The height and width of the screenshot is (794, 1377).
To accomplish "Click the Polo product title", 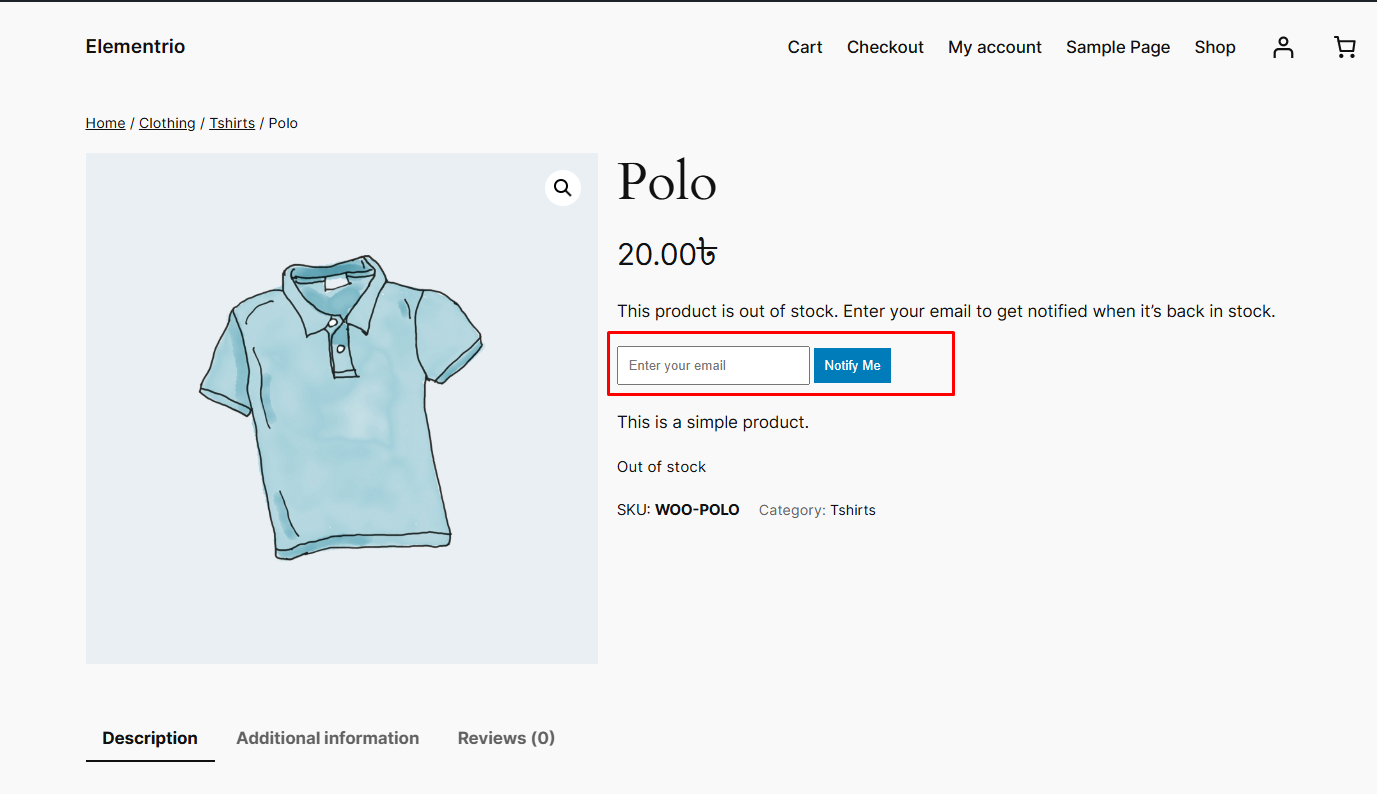I will tap(667, 183).
